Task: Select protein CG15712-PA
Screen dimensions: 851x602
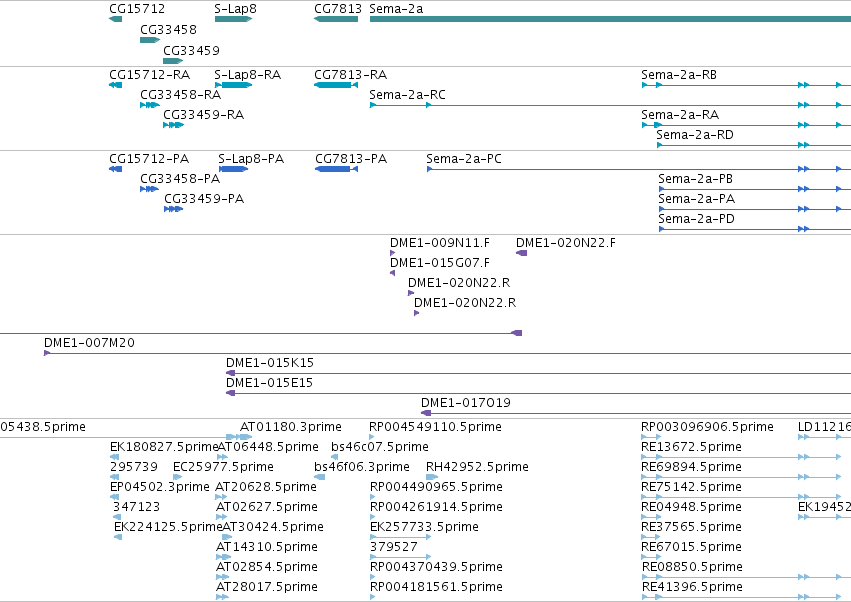Action: pyautogui.click(x=116, y=169)
